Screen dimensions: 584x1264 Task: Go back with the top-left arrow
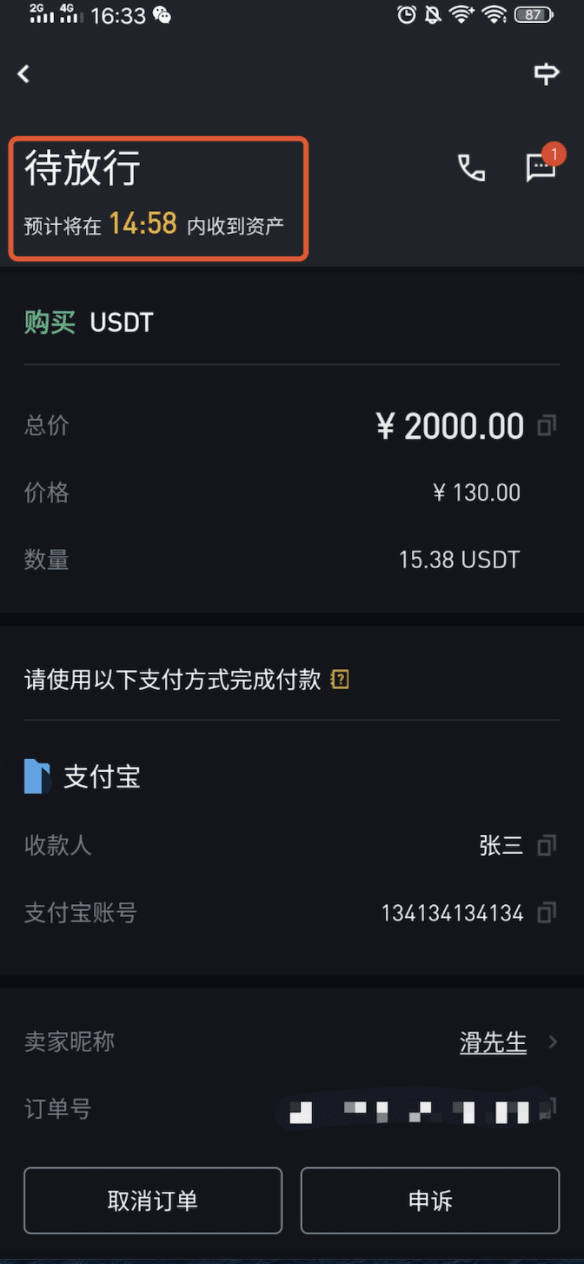pos(24,74)
